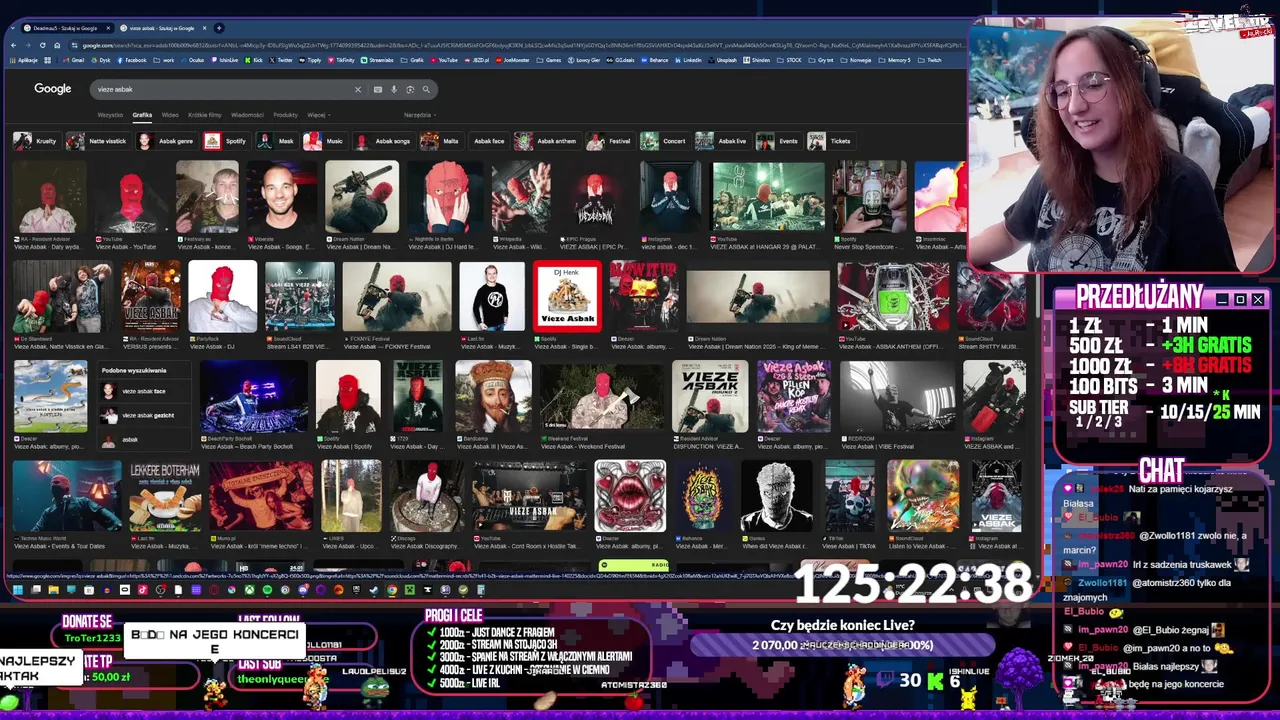Open the Kick bookmark
The image size is (1280, 720).
[254, 60]
